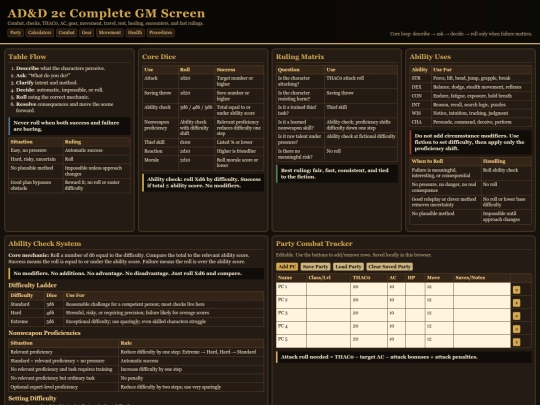The height and width of the screenshot is (405, 540).
Task: Edit the PC 4 name field
Action: pyautogui.click(x=291, y=328)
